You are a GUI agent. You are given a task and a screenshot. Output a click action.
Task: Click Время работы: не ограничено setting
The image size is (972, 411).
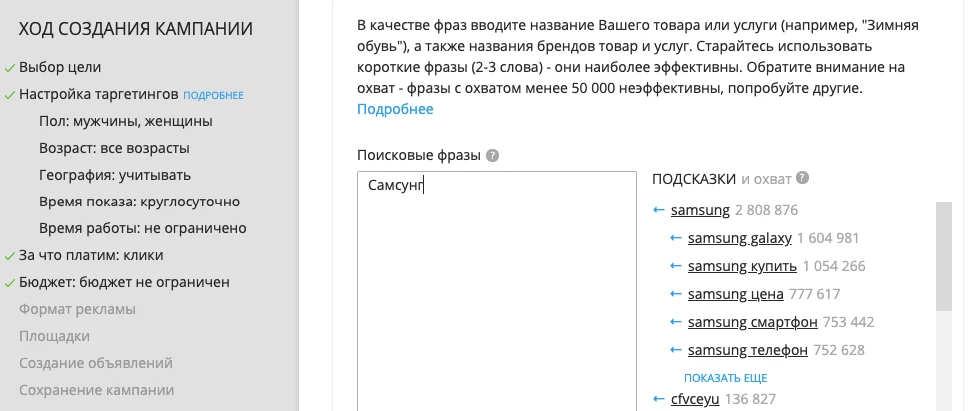click(143, 228)
